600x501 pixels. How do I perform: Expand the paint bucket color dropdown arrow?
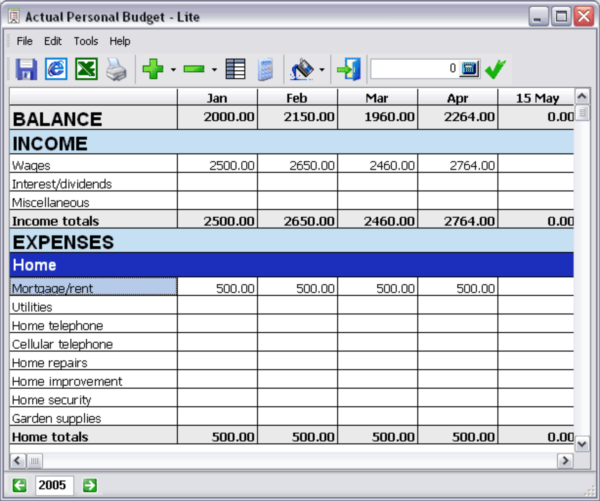322,70
